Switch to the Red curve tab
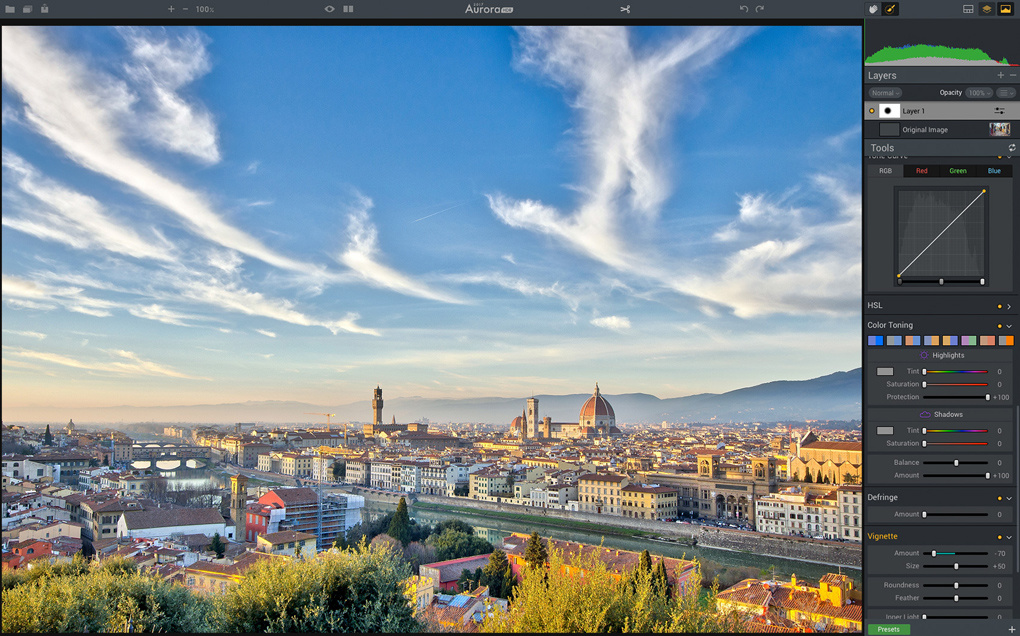This screenshot has height=636, width=1020. click(922, 171)
